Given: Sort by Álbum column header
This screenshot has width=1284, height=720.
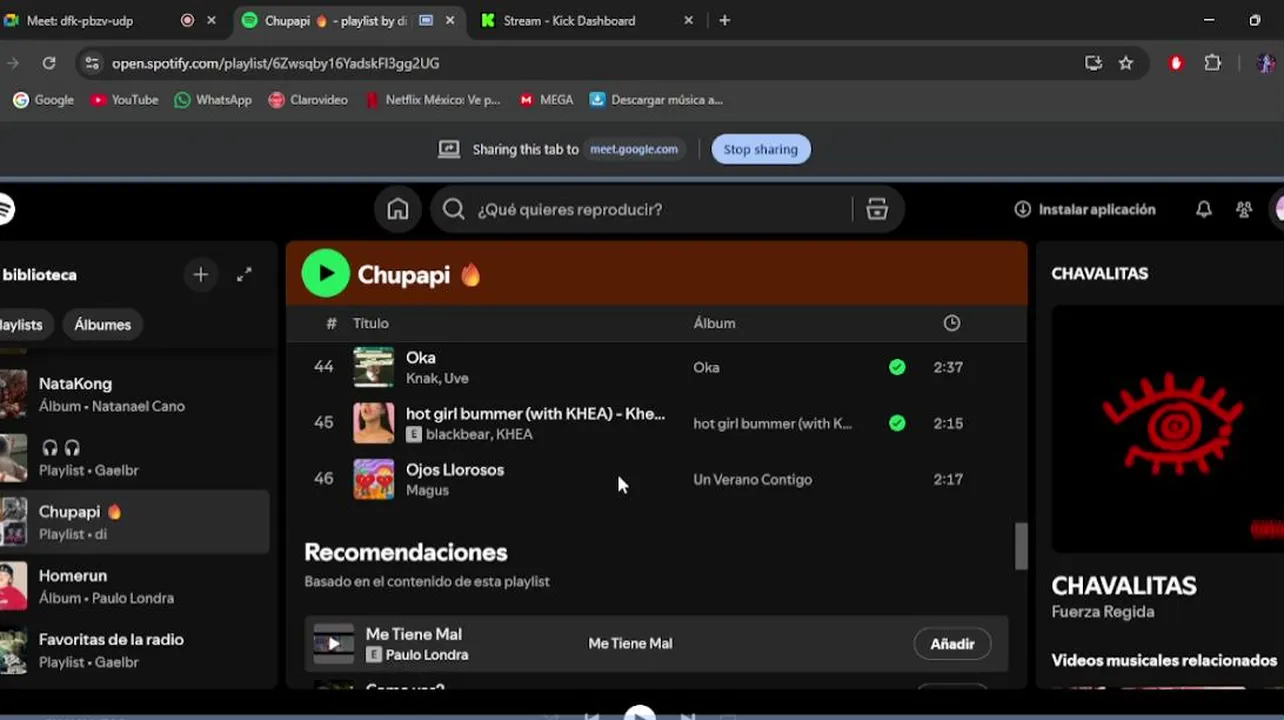Looking at the screenshot, I should (x=714, y=323).
